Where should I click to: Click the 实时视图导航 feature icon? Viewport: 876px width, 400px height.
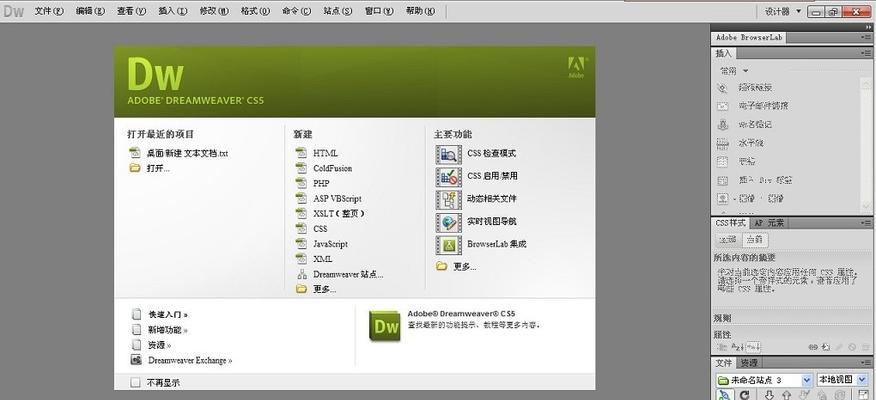pyautogui.click(x=449, y=222)
